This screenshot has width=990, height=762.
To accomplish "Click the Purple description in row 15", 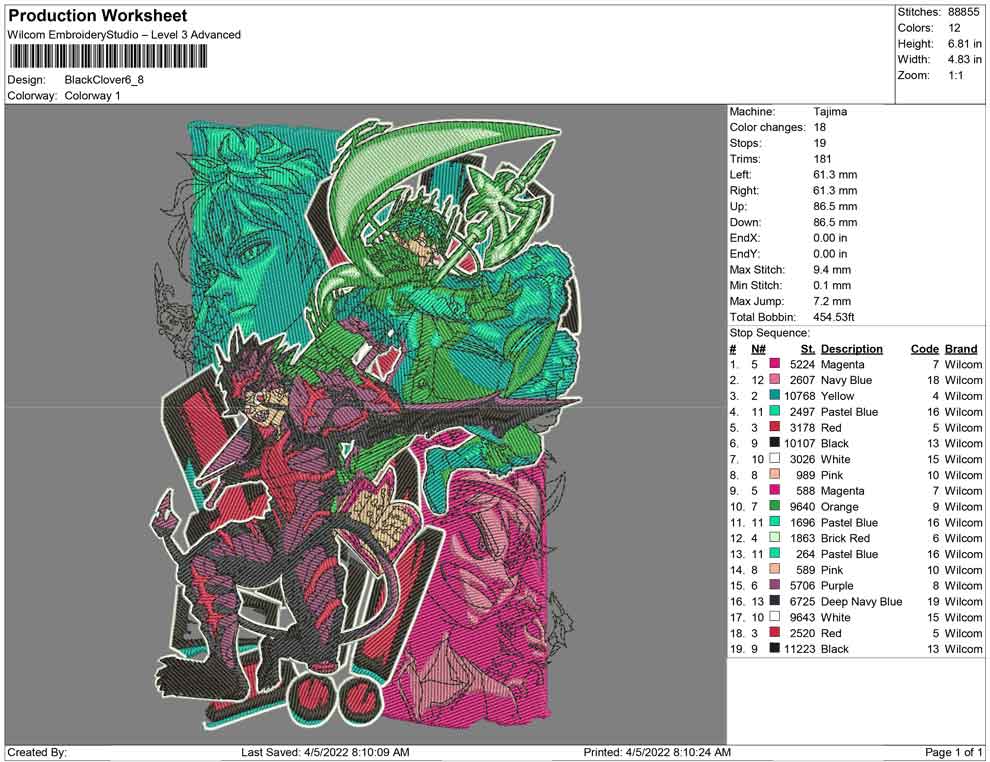I will point(837,586).
